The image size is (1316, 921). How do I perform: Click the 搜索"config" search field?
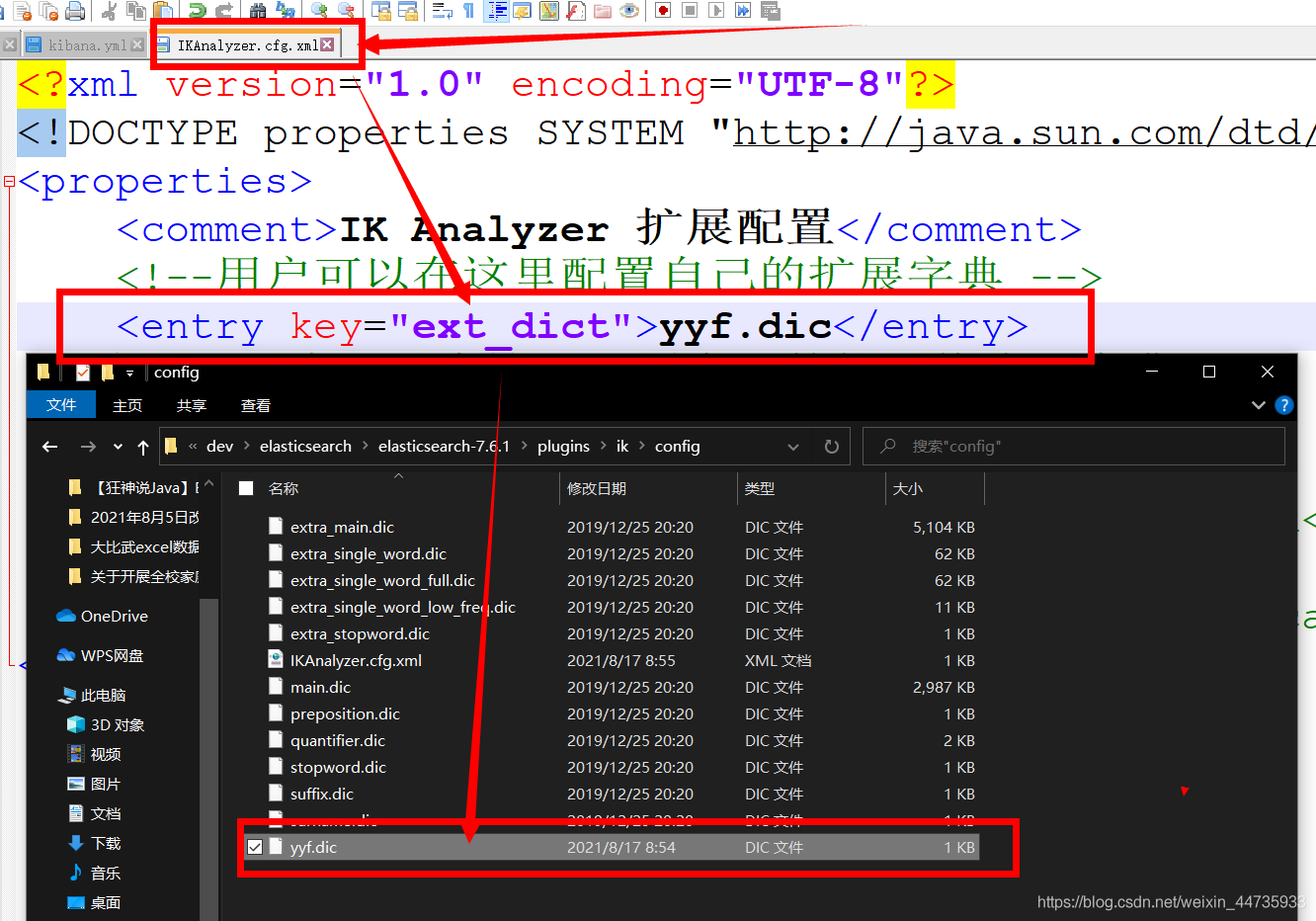(x=1074, y=447)
